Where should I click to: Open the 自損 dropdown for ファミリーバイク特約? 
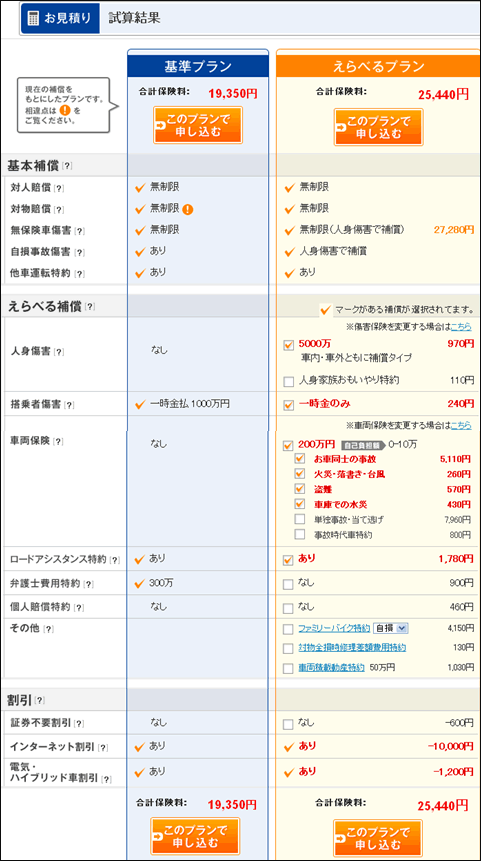391,628
